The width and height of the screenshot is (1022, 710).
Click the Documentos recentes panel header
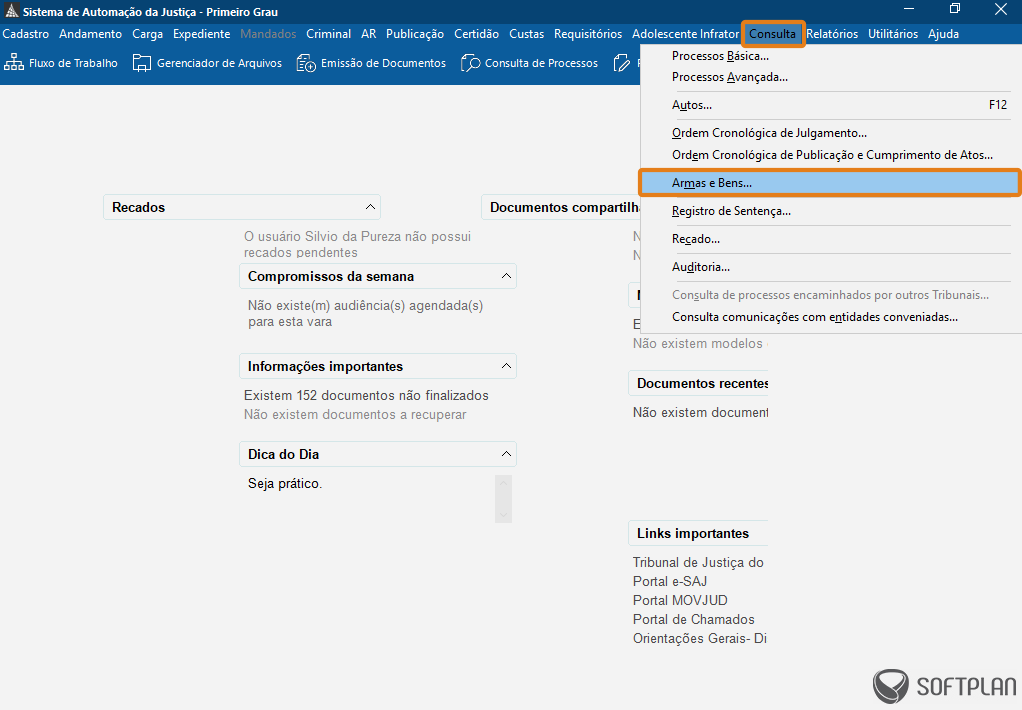(x=698, y=383)
